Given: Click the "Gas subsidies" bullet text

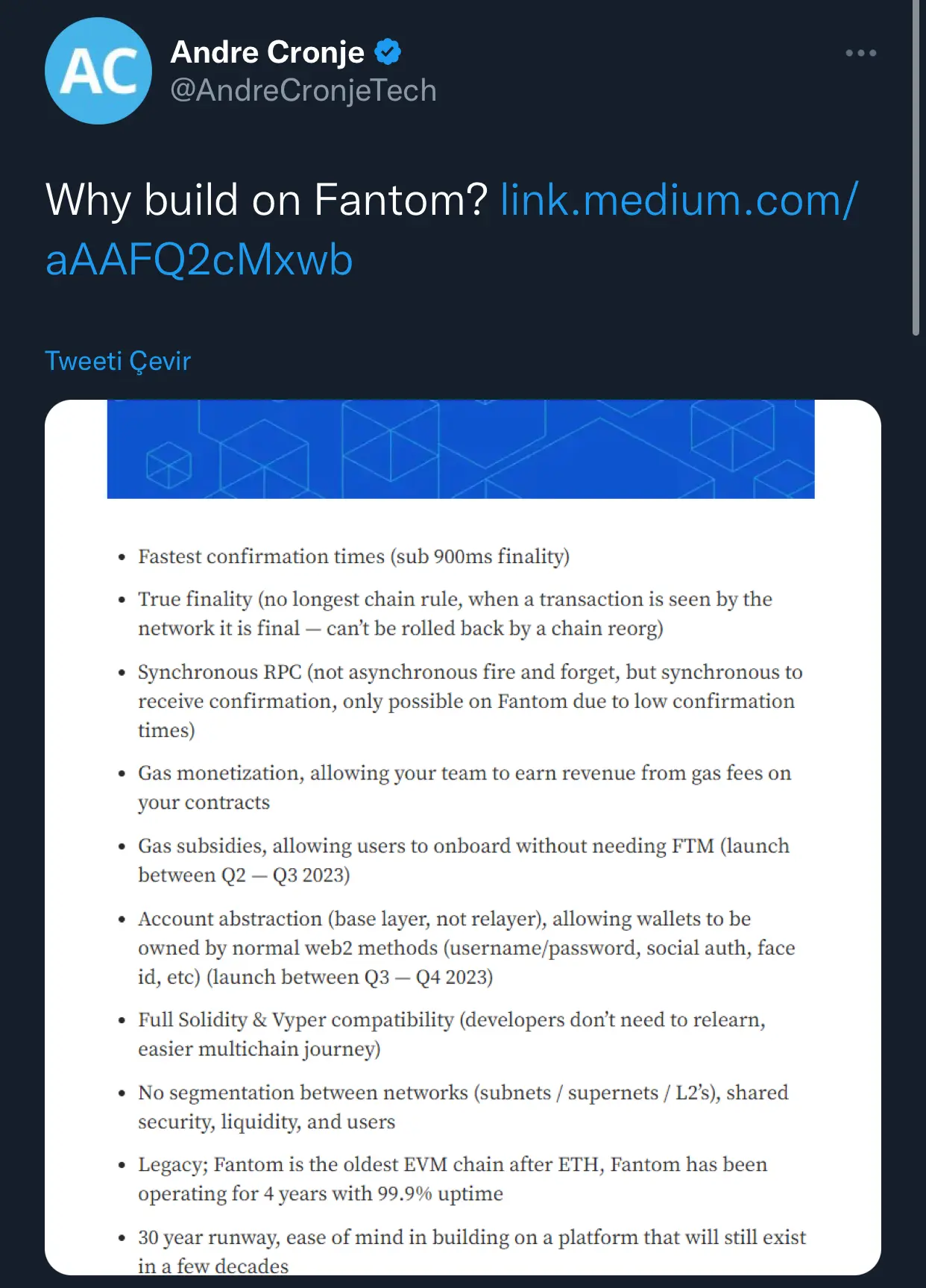Looking at the screenshot, I should click(x=463, y=860).
